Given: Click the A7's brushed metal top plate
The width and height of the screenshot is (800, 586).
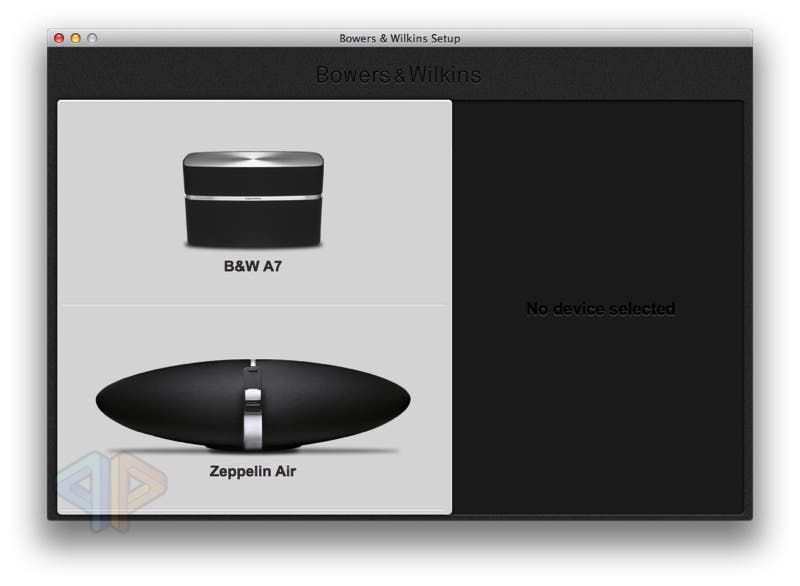Looking at the screenshot, I should pos(253,162).
